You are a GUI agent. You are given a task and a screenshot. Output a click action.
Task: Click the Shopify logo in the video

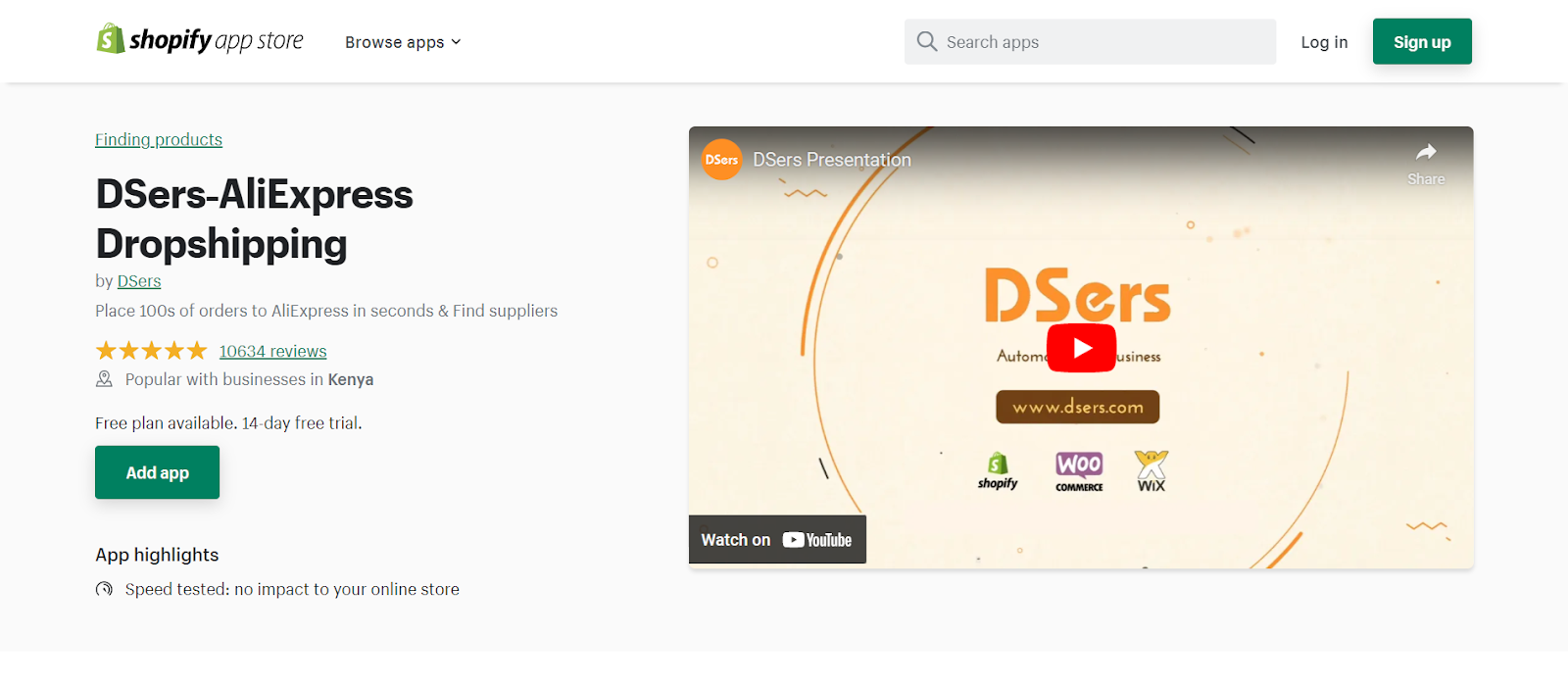click(998, 471)
